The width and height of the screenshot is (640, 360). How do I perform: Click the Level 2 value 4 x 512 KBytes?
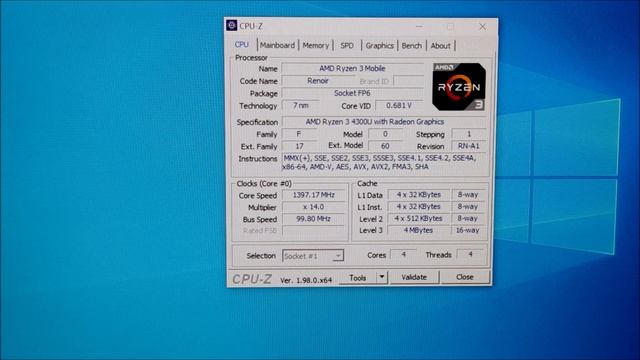click(419, 218)
